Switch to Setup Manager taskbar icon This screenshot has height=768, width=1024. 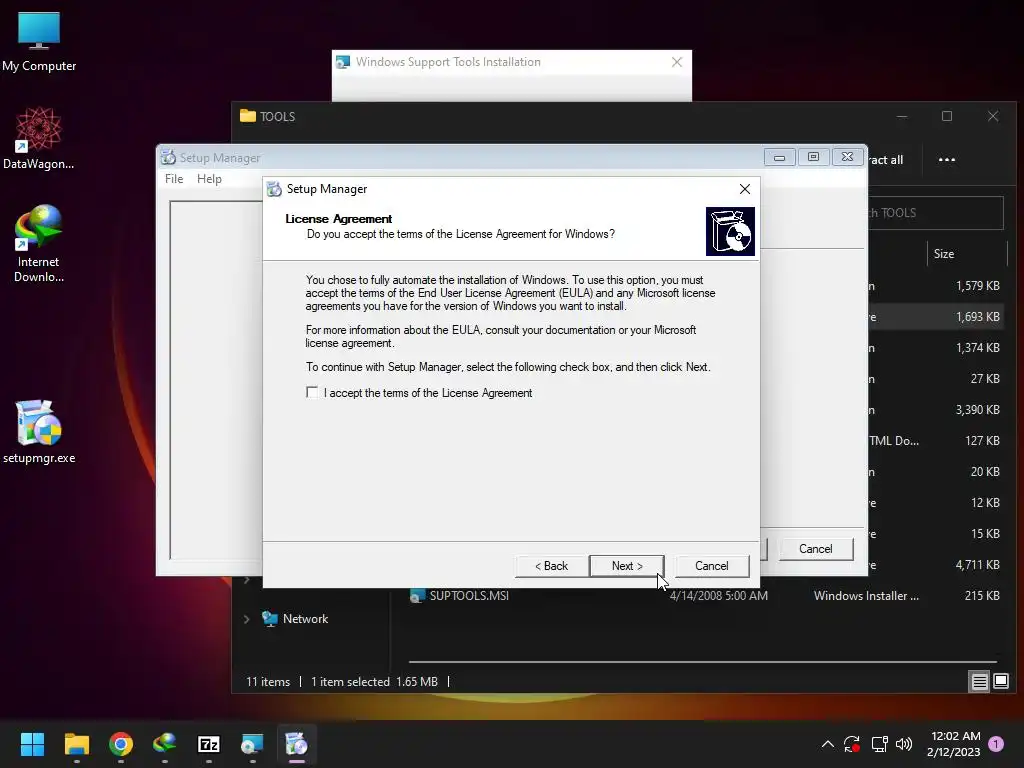[x=296, y=744]
